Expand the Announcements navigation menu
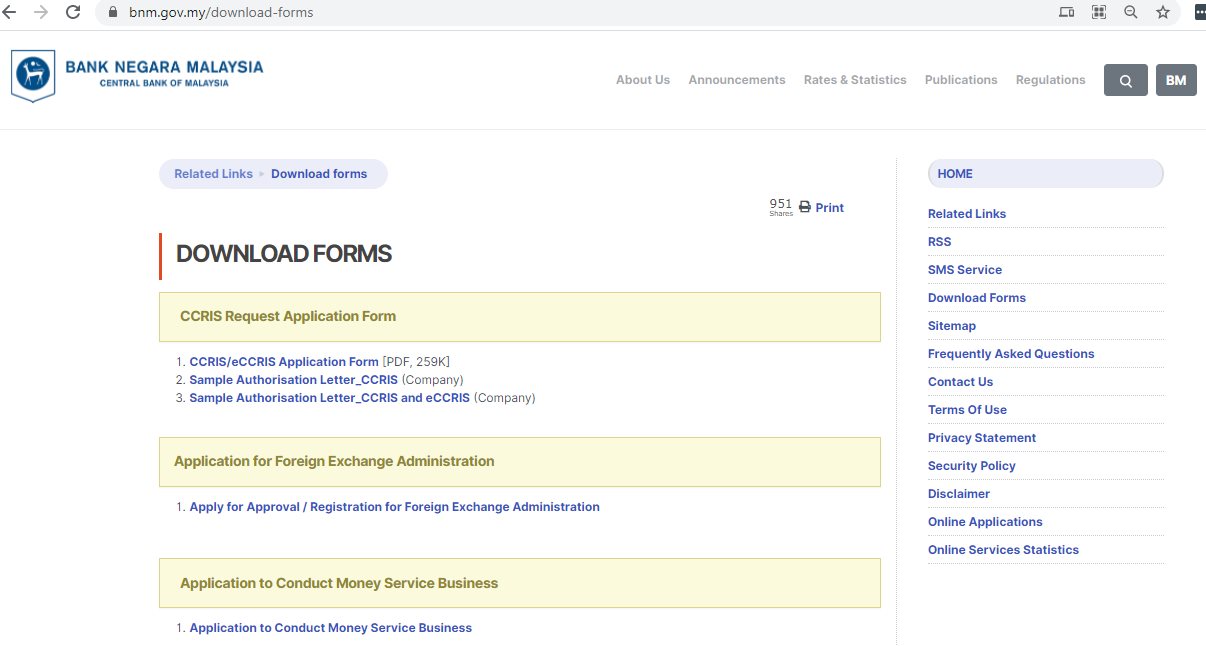This screenshot has height=646, width=1206. (736, 80)
